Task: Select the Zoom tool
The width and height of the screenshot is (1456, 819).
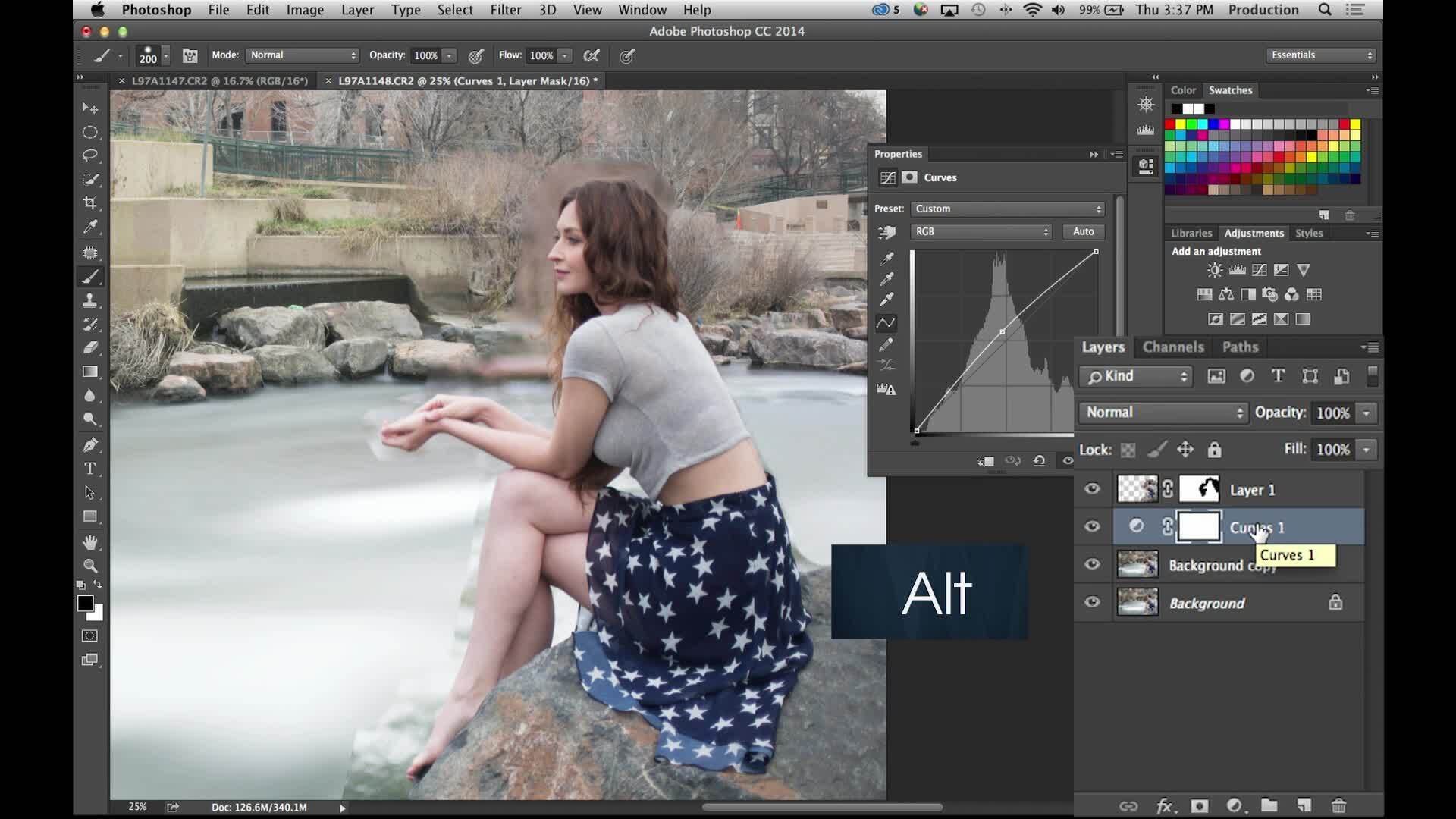Action: pos(89,566)
